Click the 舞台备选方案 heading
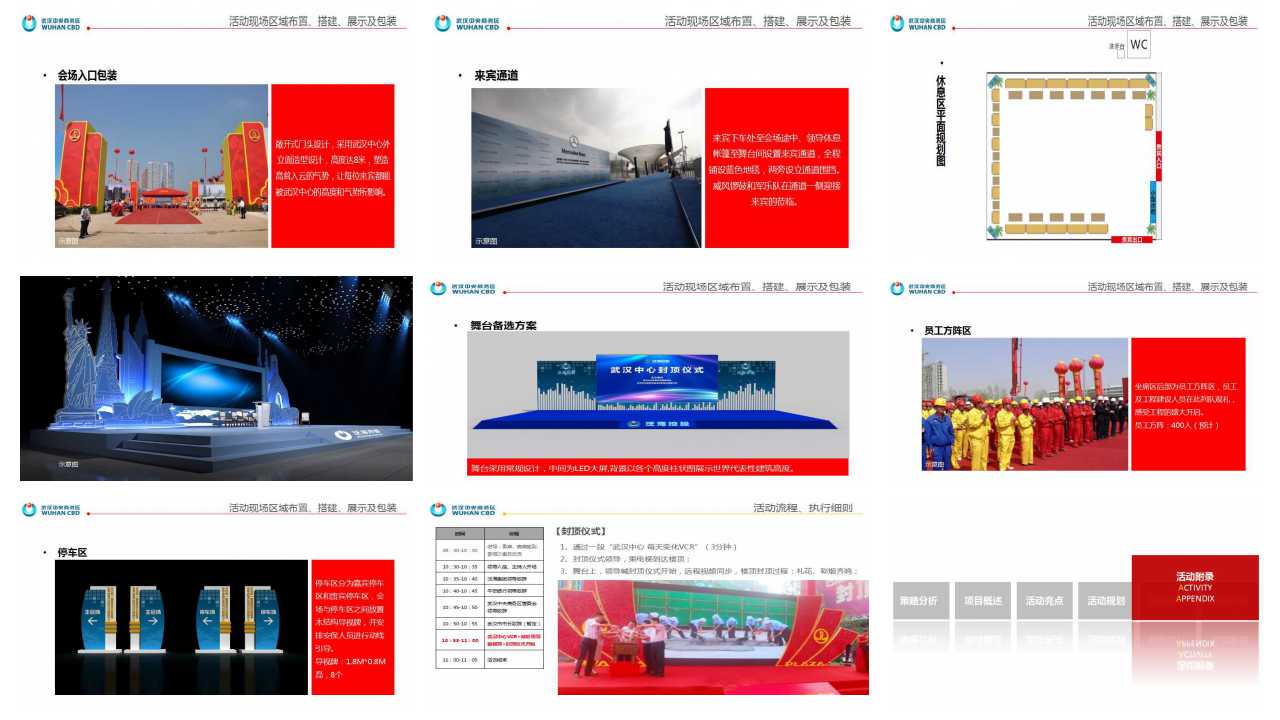This screenshot has height=720, width=1280. pyautogui.click(x=503, y=326)
